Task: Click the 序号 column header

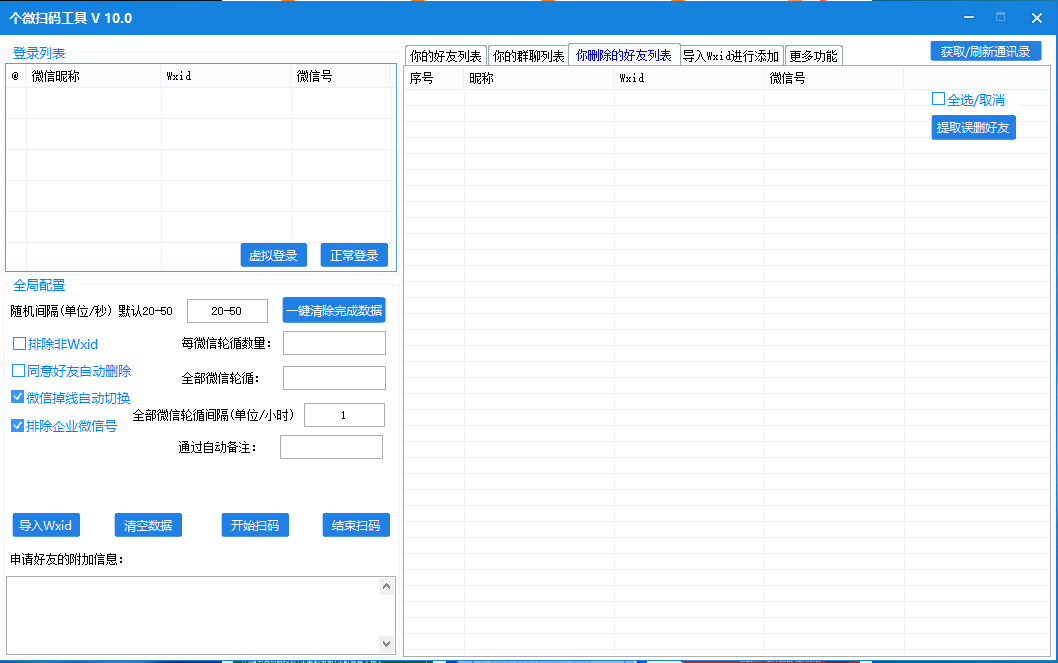Action: click(435, 78)
